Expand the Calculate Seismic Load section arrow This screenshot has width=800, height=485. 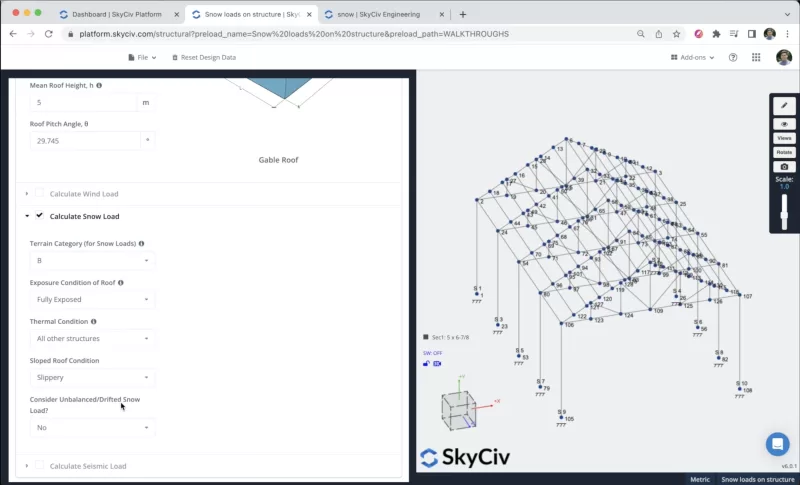[27, 466]
